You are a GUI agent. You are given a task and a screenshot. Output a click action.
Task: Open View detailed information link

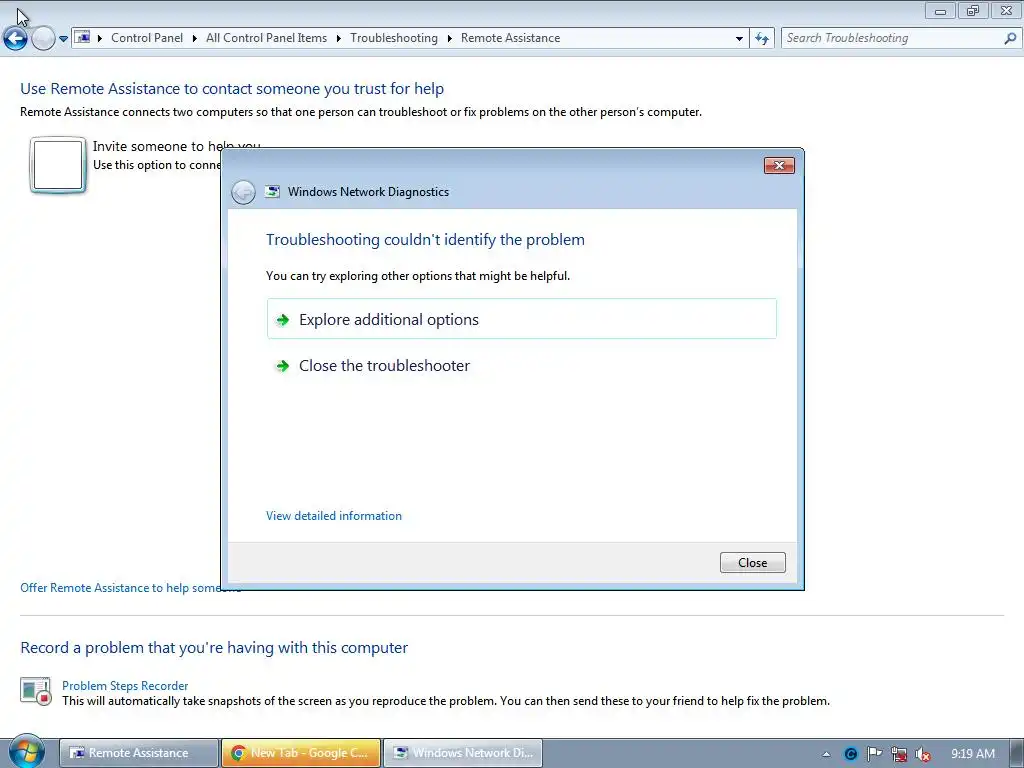pos(334,516)
